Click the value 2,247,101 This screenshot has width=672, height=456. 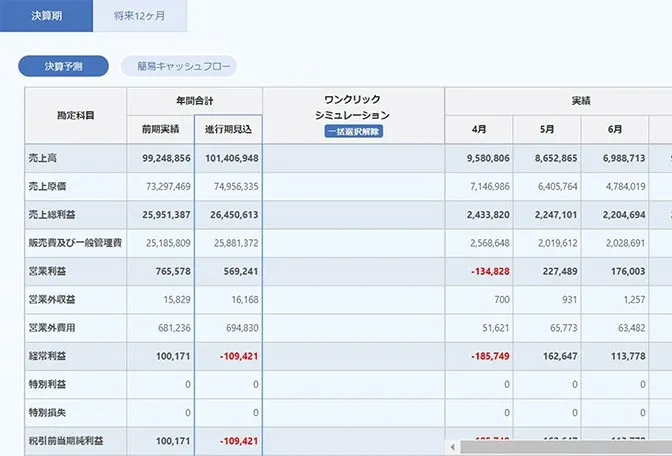[x=556, y=215]
